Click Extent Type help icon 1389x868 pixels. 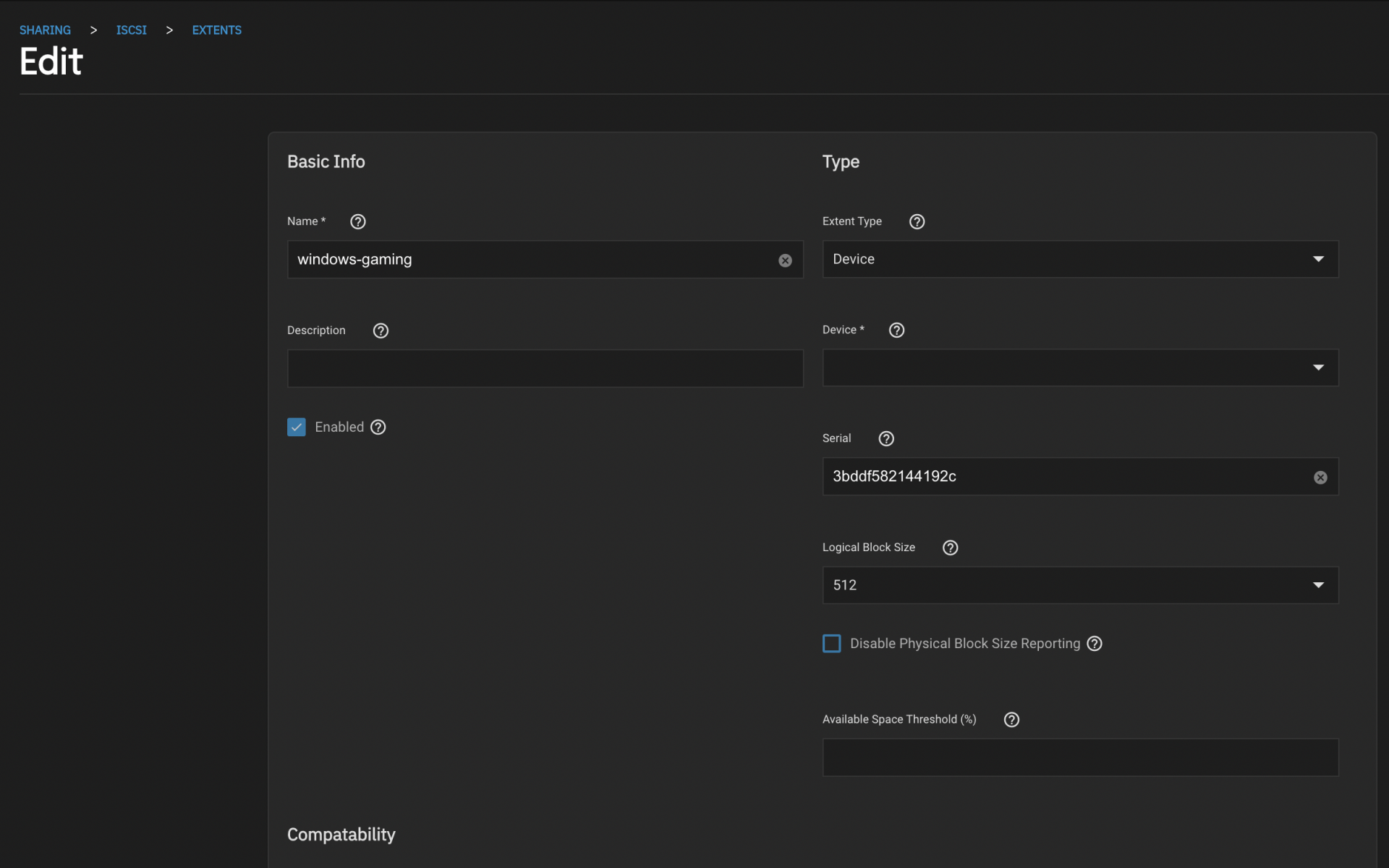pos(917,222)
